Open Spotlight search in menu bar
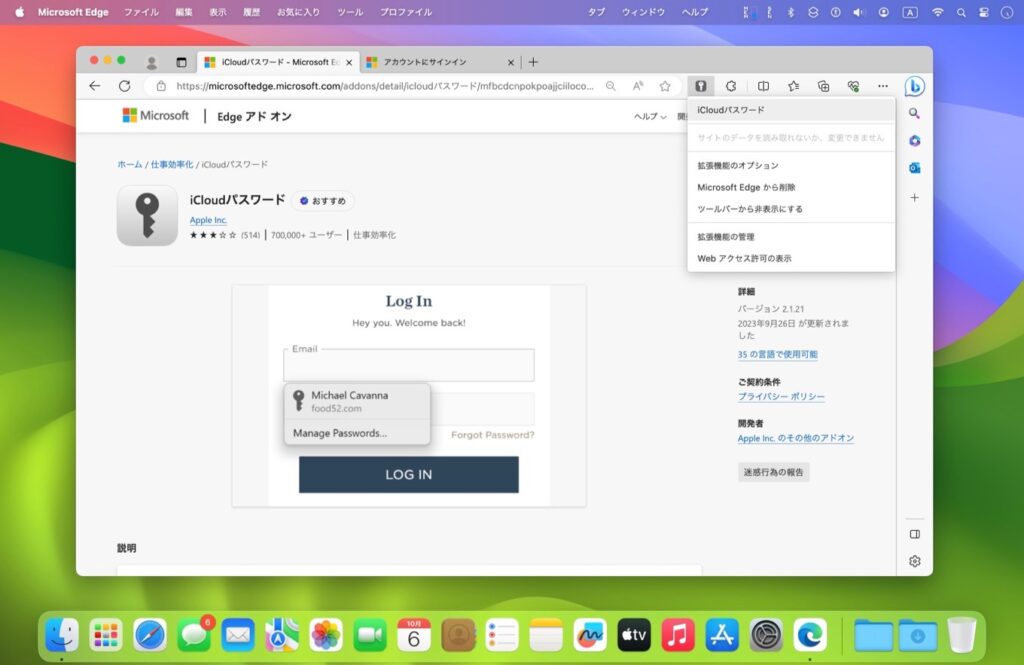1024x665 pixels. pyautogui.click(x=961, y=12)
